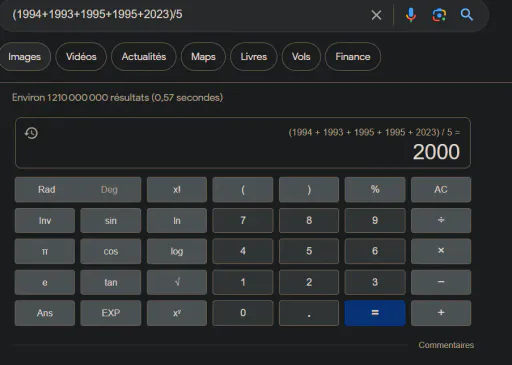The height and width of the screenshot is (365, 512).
Task: Switch to the Images tab
Action: [24, 57]
